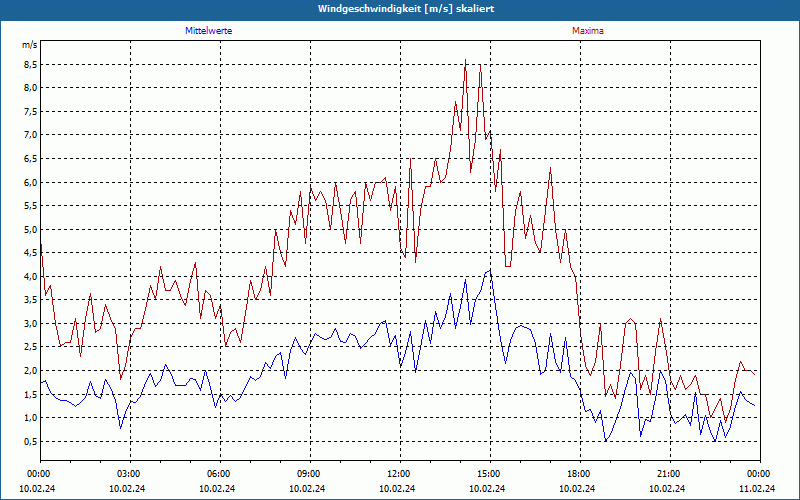Click the y-axis value '8,5'
This screenshot has width=800, height=500.
(x=31, y=65)
